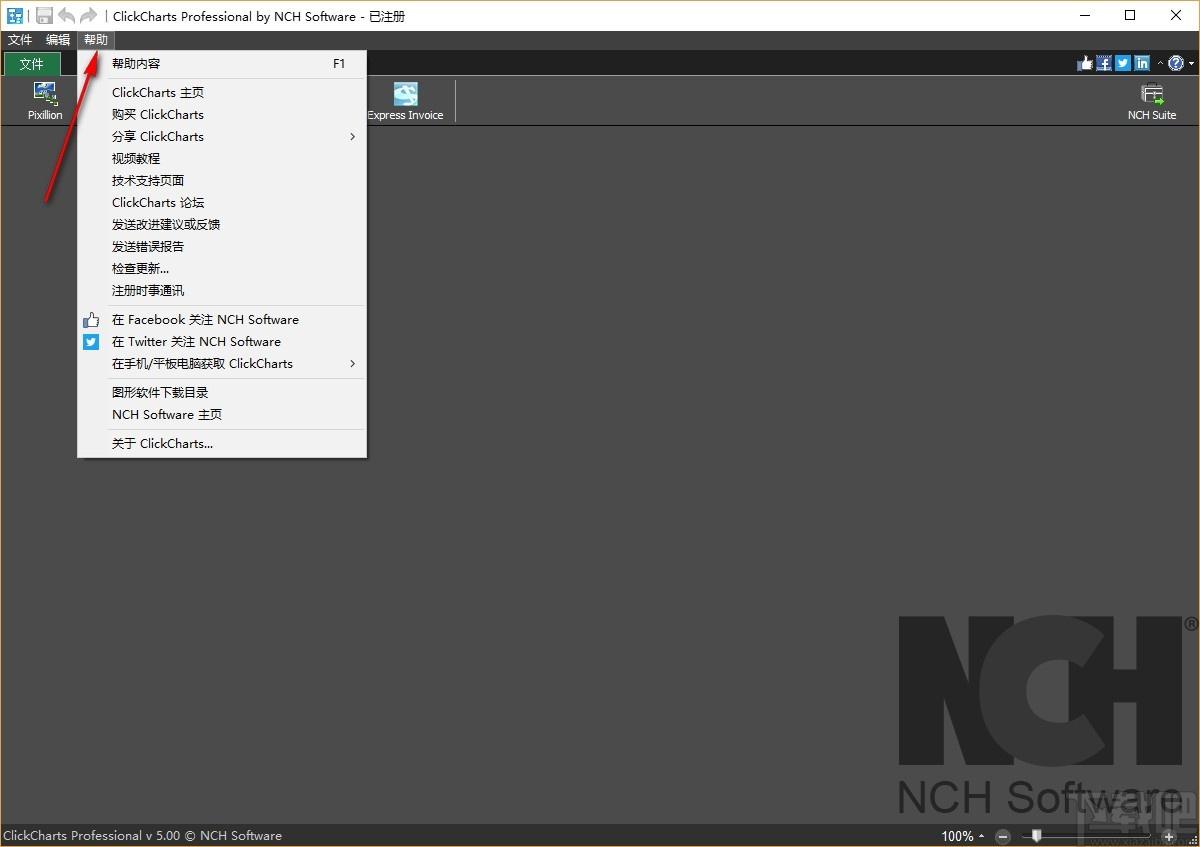1200x847 pixels.
Task: Open the Pixillion toolbar icon
Action: [45, 101]
